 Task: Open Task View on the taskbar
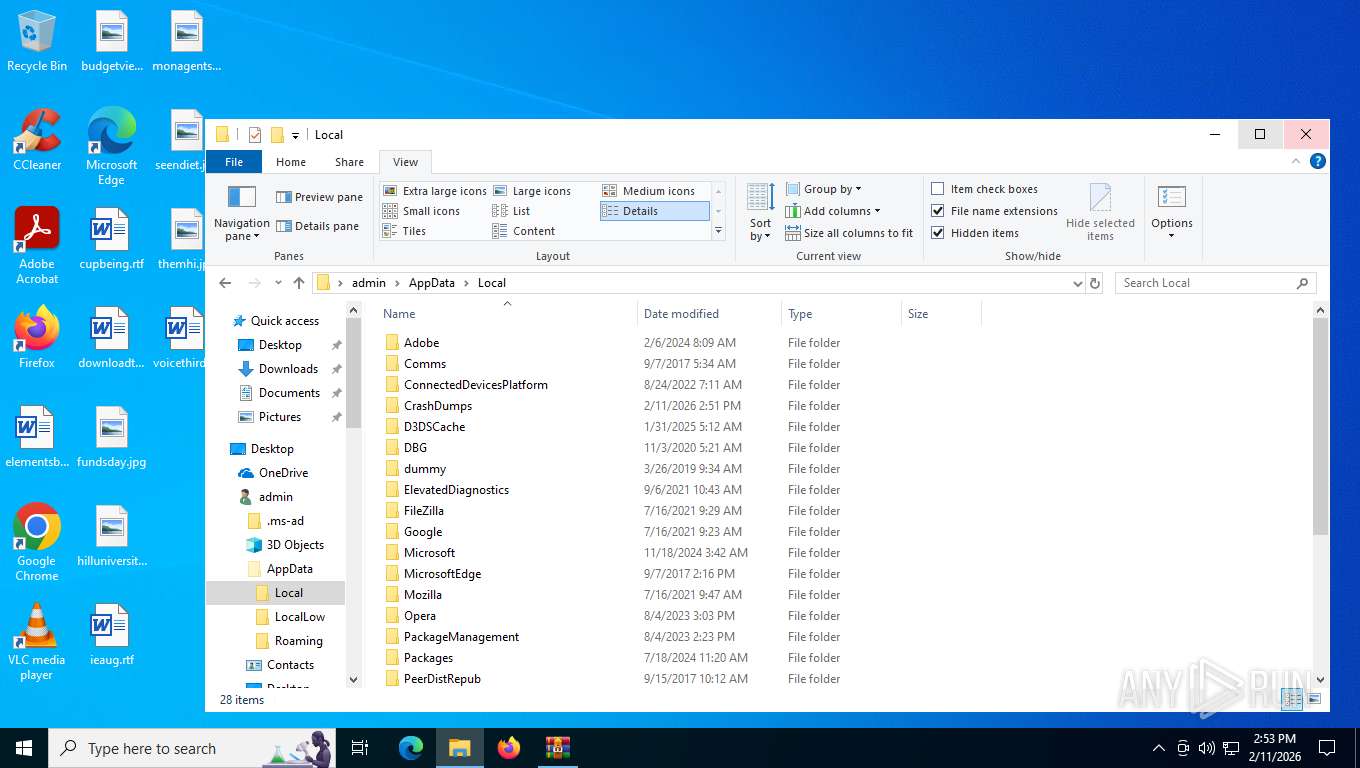(x=360, y=748)
